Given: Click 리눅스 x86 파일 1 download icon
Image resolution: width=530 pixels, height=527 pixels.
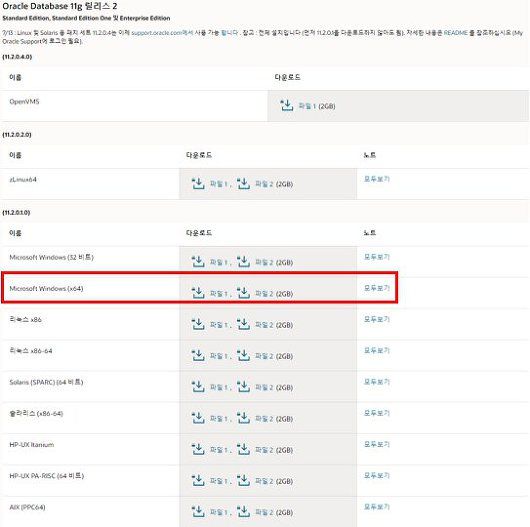Looking at the screenshot, I should (x=198, y=324).
